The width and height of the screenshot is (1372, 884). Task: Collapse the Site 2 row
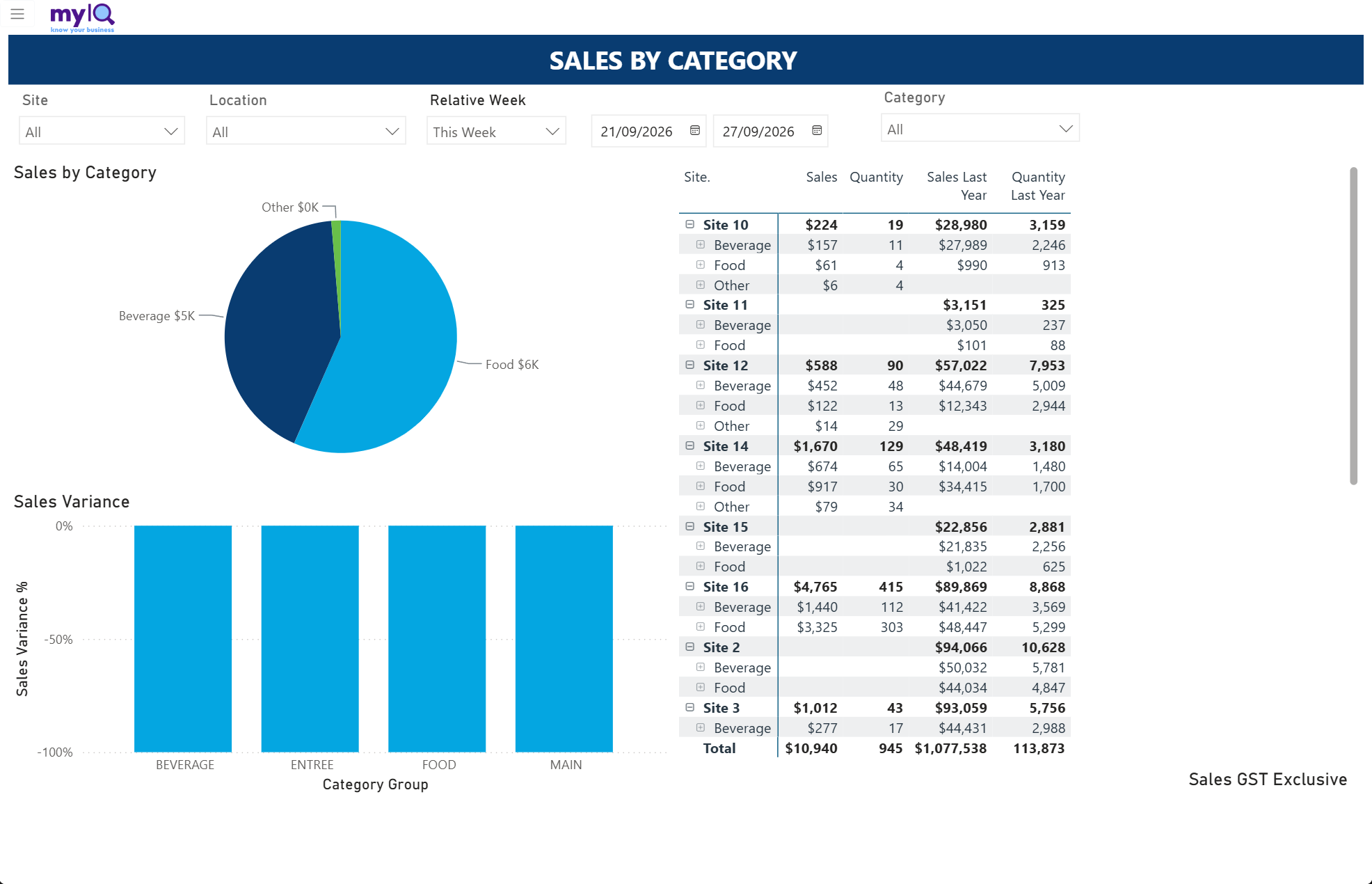click(x=690, y=647)
